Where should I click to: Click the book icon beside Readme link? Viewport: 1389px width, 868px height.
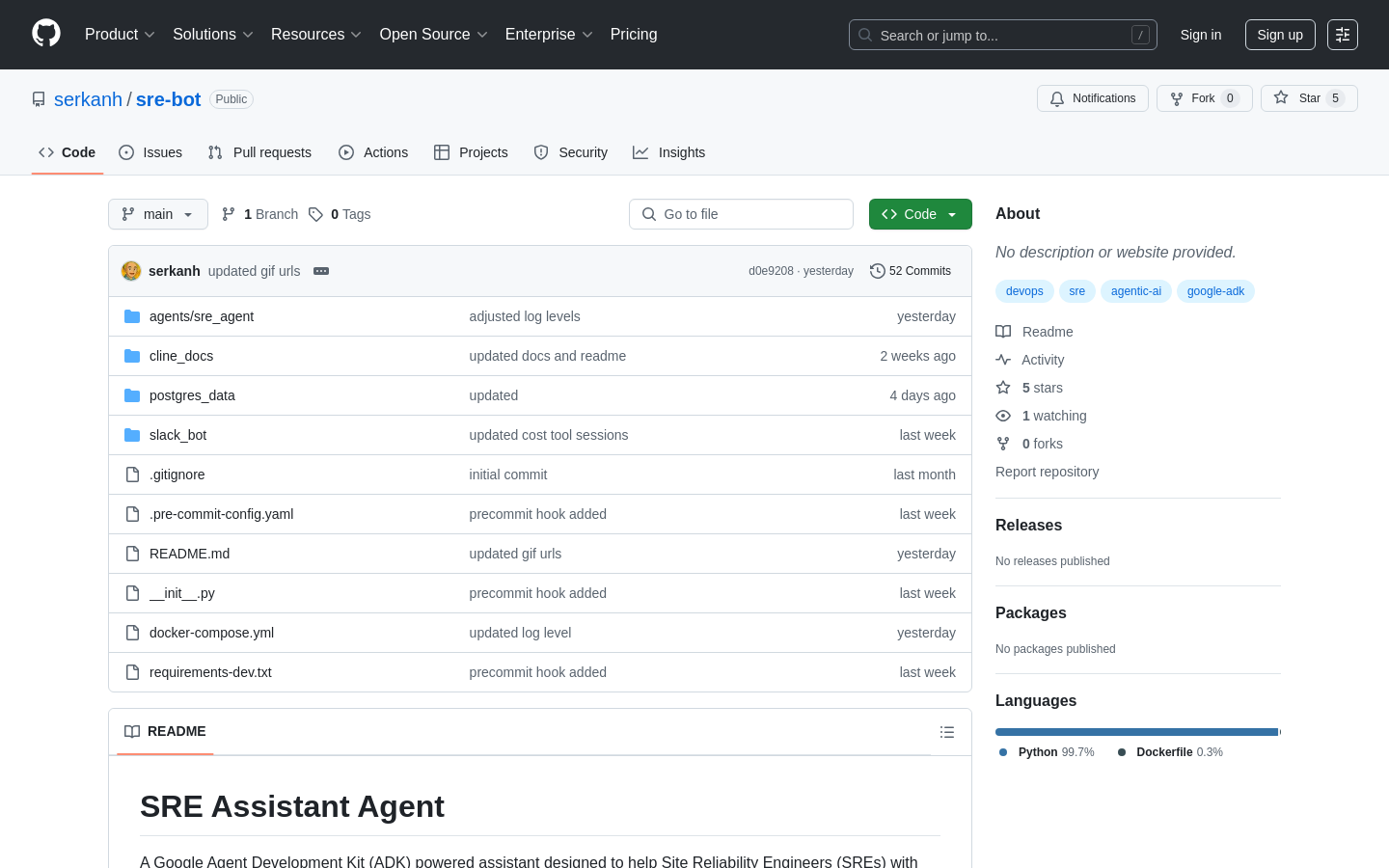[x=1003, y=332]
